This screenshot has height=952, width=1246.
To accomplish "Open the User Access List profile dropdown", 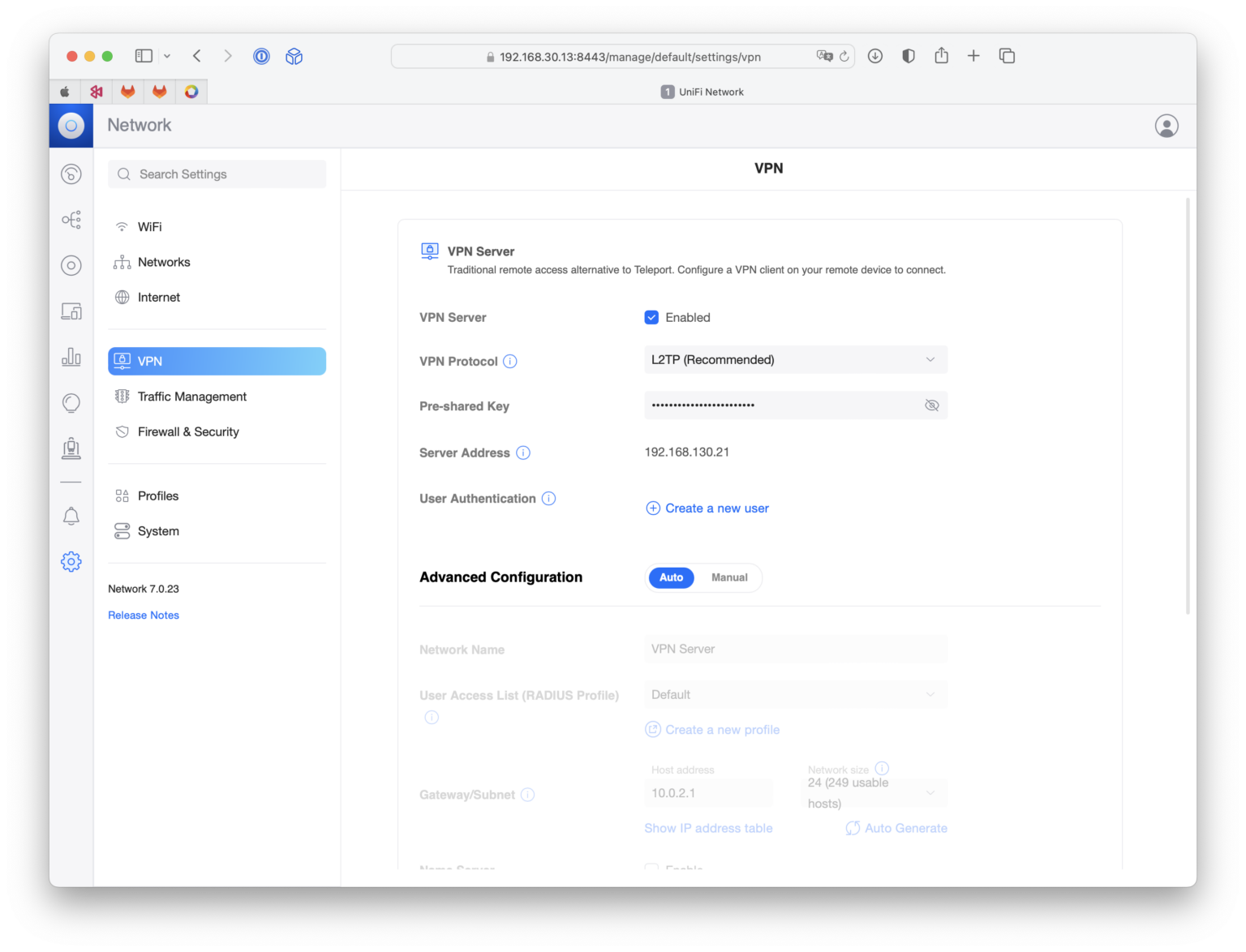I will [x=795, y=694].
